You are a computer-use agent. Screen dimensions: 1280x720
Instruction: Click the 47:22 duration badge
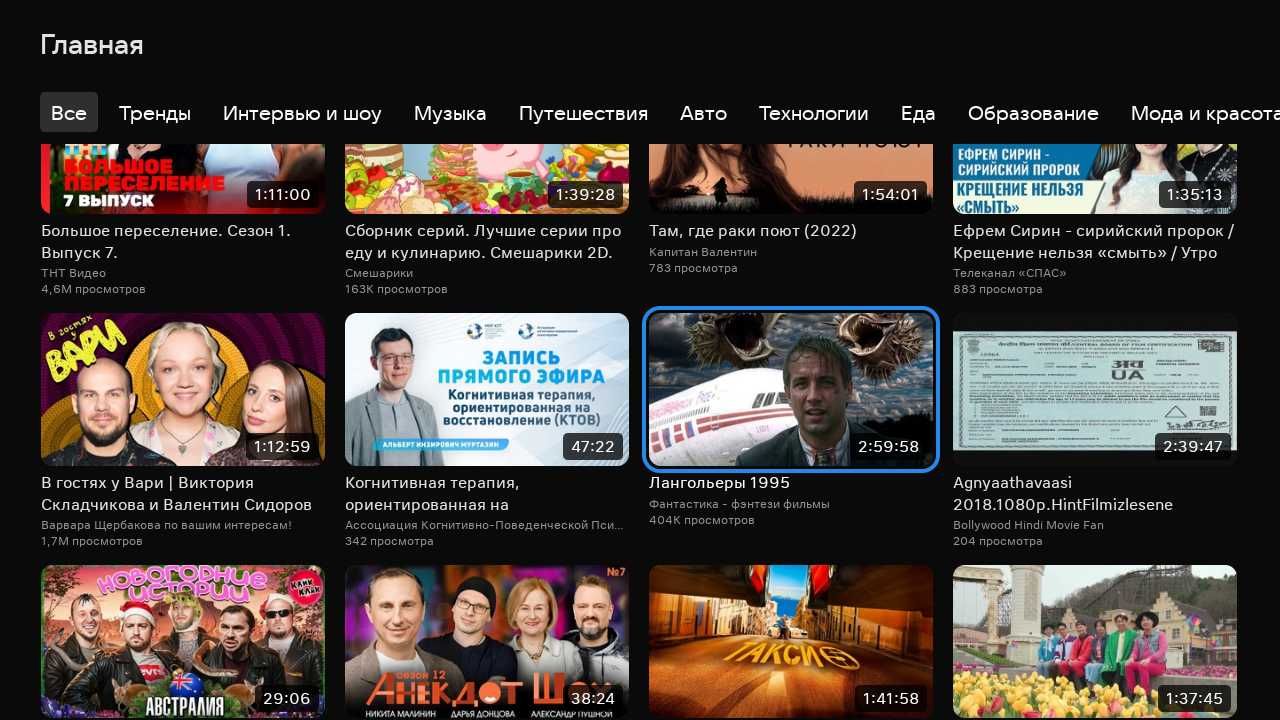[592, 446]
